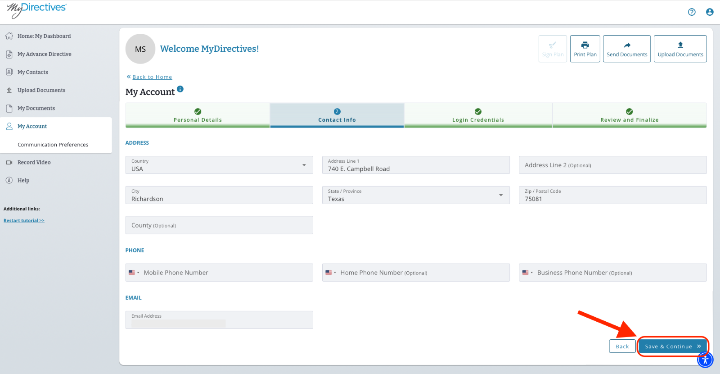Switch to the Personal Details step tab

197,115
